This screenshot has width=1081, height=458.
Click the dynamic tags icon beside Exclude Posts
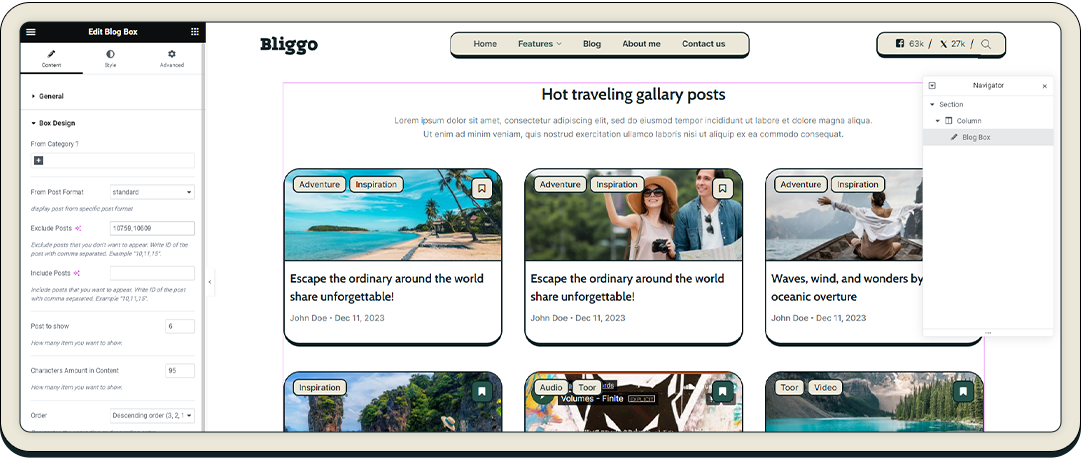(78, 228)
